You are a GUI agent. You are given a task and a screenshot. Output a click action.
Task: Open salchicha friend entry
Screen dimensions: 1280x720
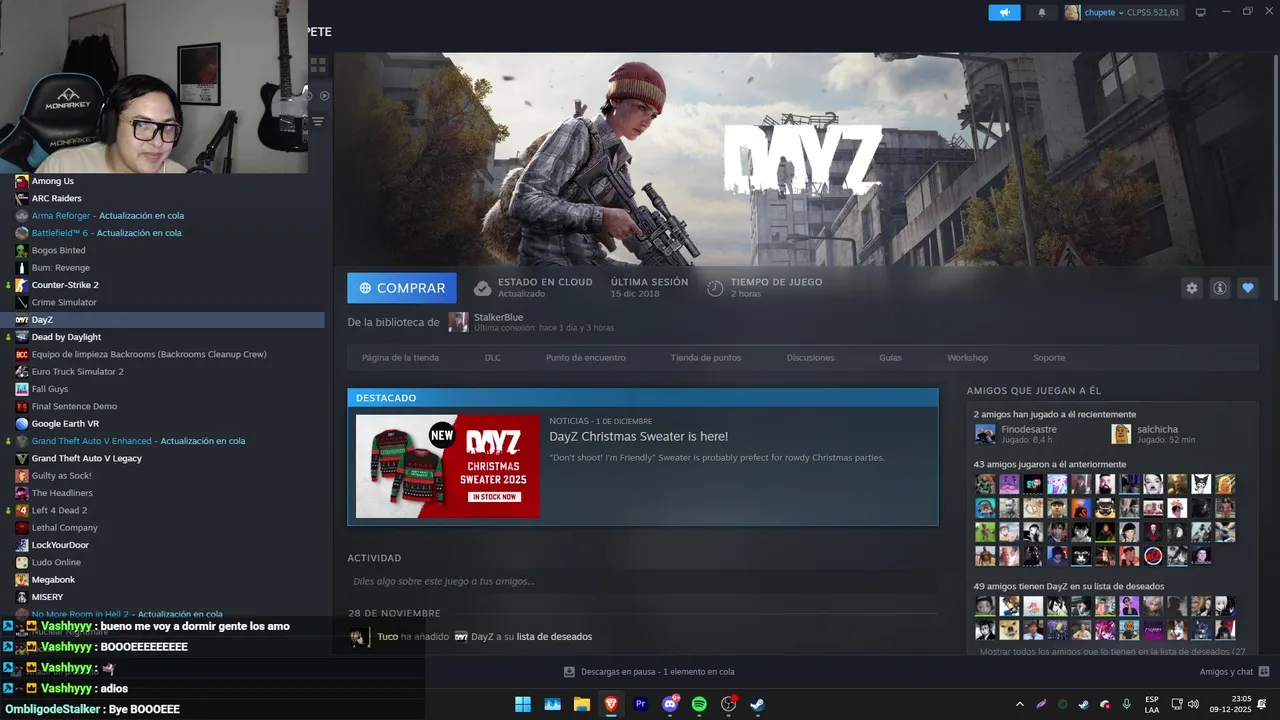point(1158,429)
